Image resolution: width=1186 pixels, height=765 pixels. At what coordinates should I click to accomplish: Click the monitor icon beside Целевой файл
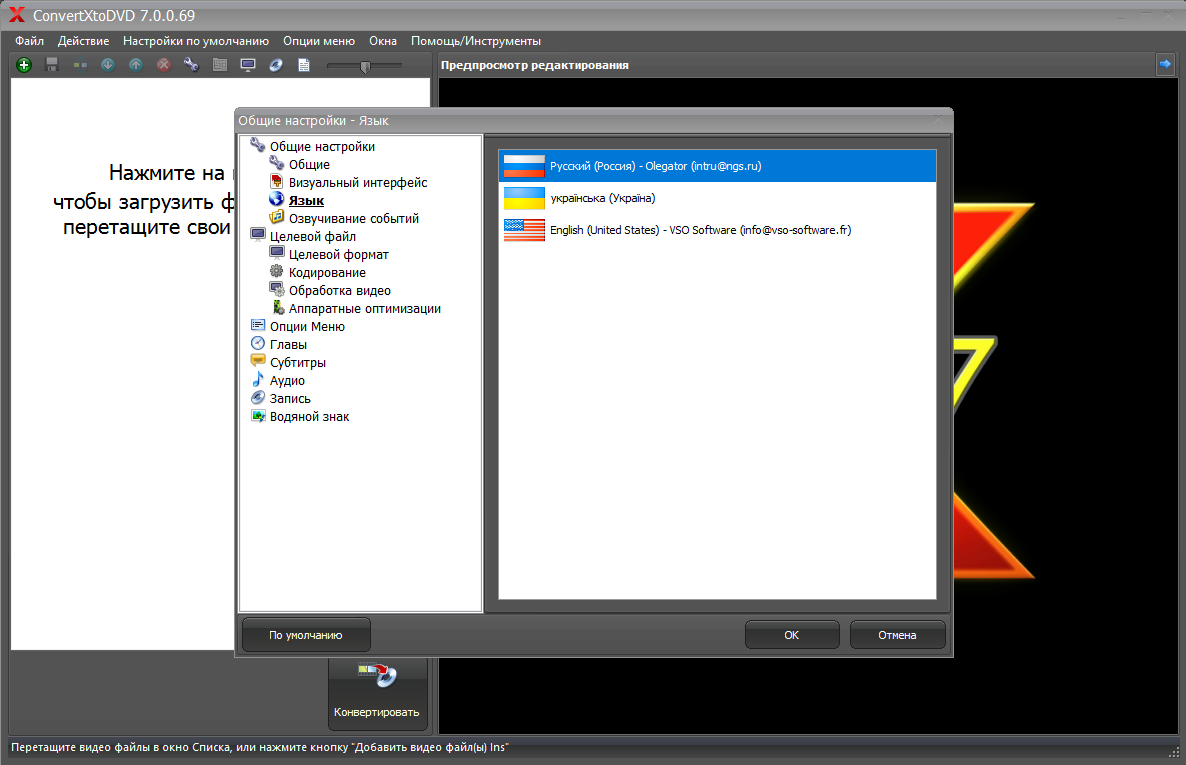(x=258, y=235)
